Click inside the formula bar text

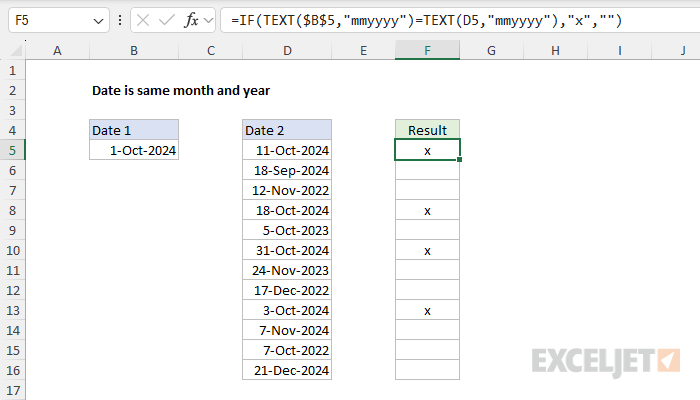pyautogui.click(x=450, y=20)
